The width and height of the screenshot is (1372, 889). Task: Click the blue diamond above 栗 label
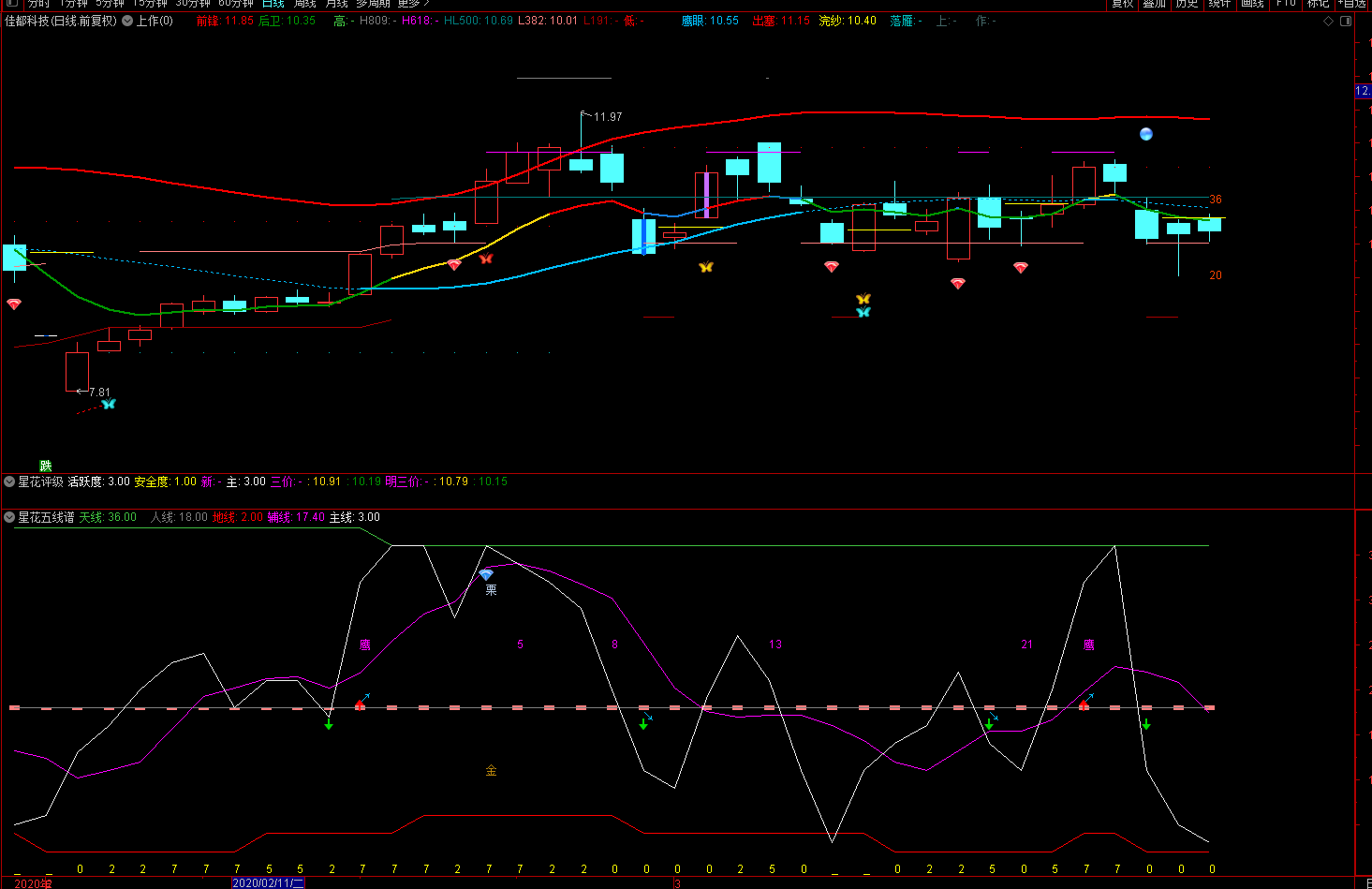486,574
